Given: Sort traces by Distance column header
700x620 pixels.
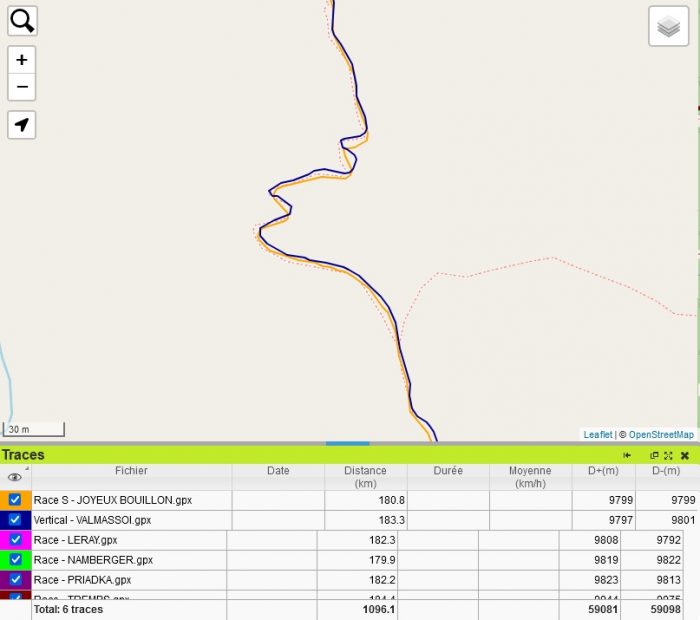Looking at the screenshot, I should click(x=365, y=477).
